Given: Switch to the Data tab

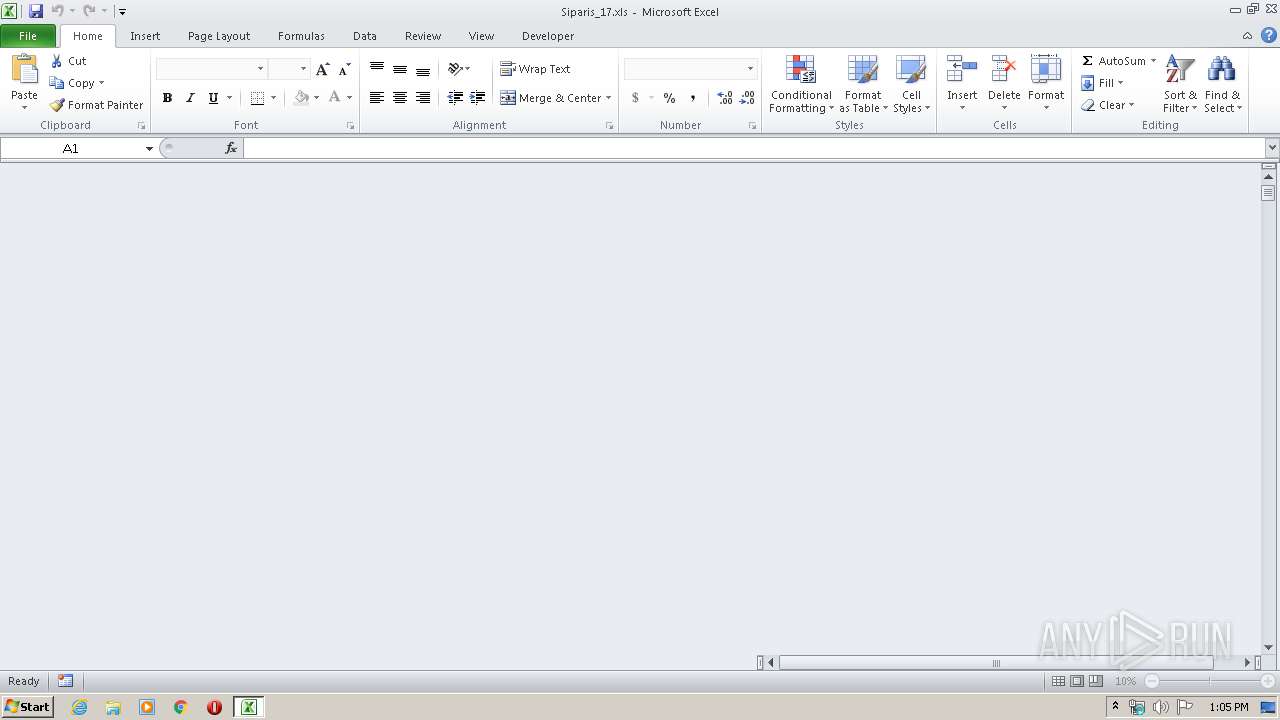Looking at the screenshot, I should coord(365,36).
